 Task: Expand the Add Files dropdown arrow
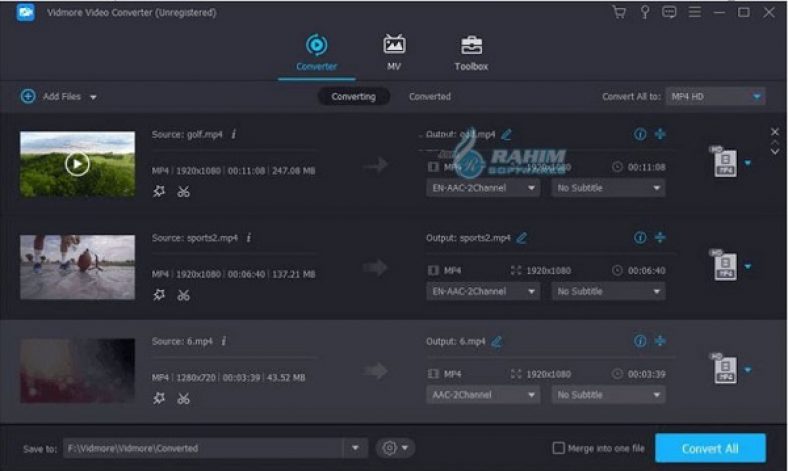[93, 97]
